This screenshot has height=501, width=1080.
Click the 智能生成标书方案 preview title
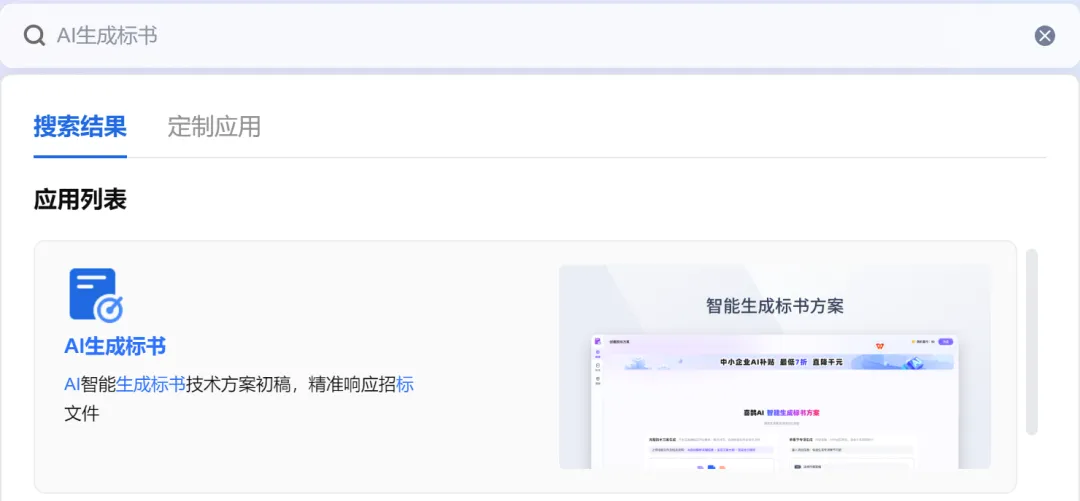775,305
